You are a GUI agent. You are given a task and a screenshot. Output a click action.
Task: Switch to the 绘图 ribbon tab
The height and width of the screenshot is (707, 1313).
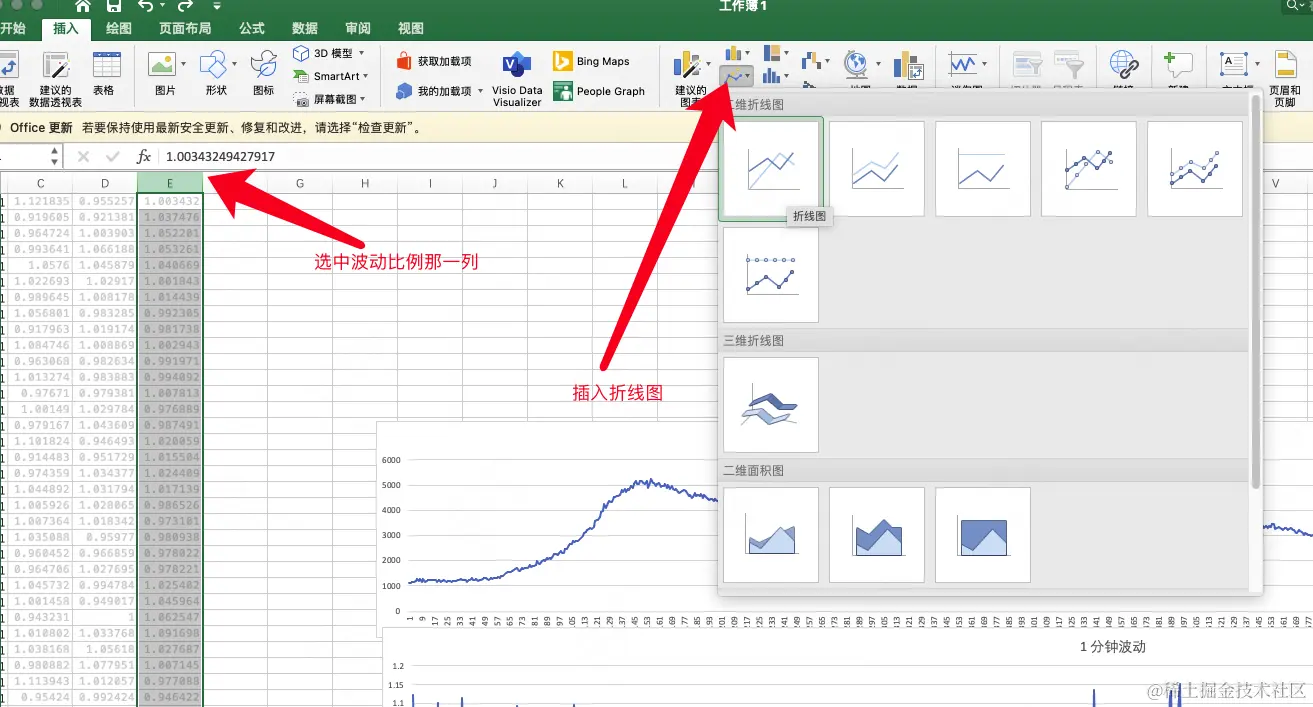coord(119,29)
